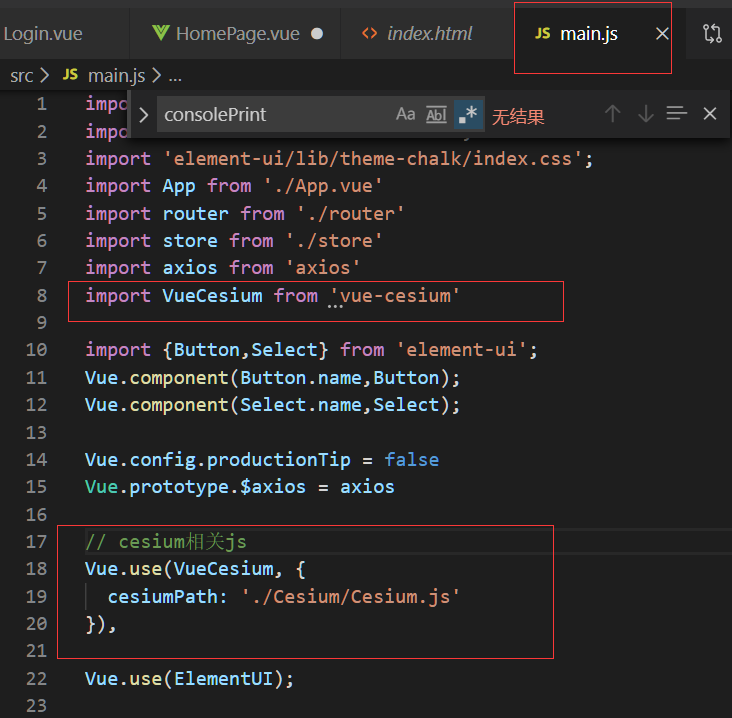Disable Use Regular Expression option
This screenshot has height=718, width=732.
[467, 114]
